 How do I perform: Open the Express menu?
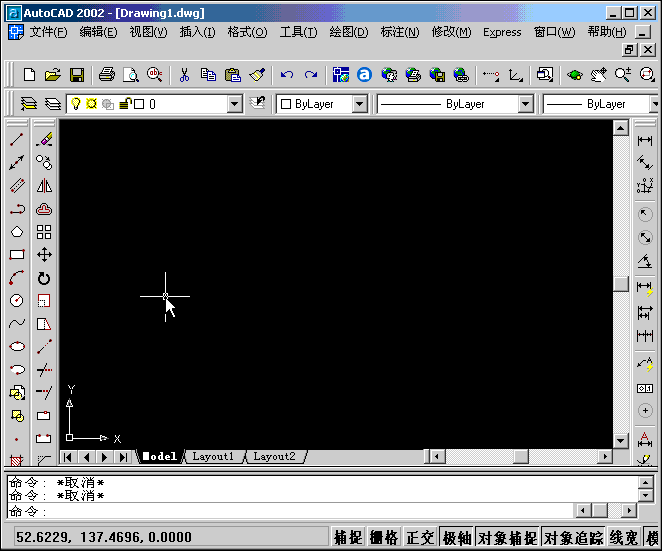[502, 32]
